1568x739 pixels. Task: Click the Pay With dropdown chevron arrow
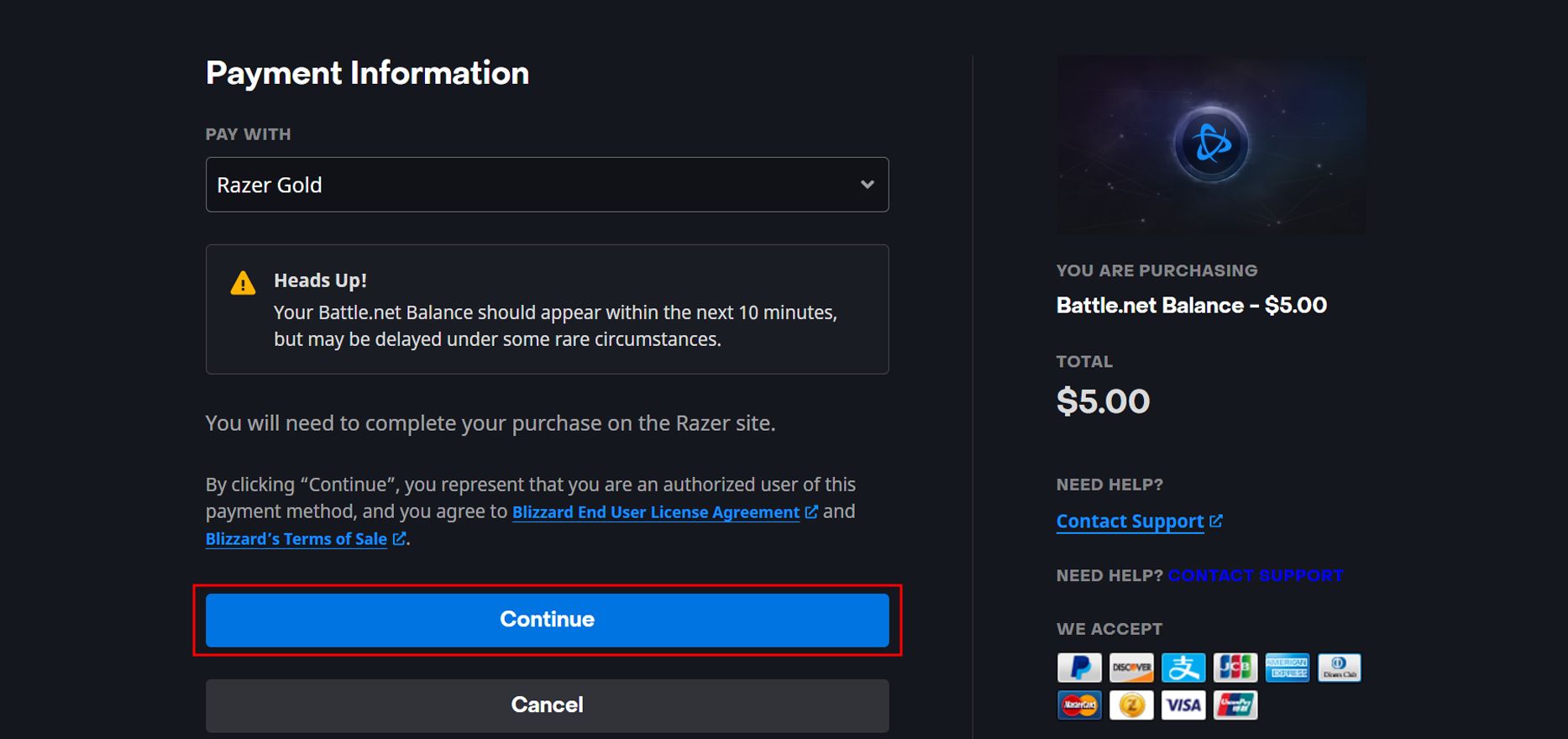868,185
